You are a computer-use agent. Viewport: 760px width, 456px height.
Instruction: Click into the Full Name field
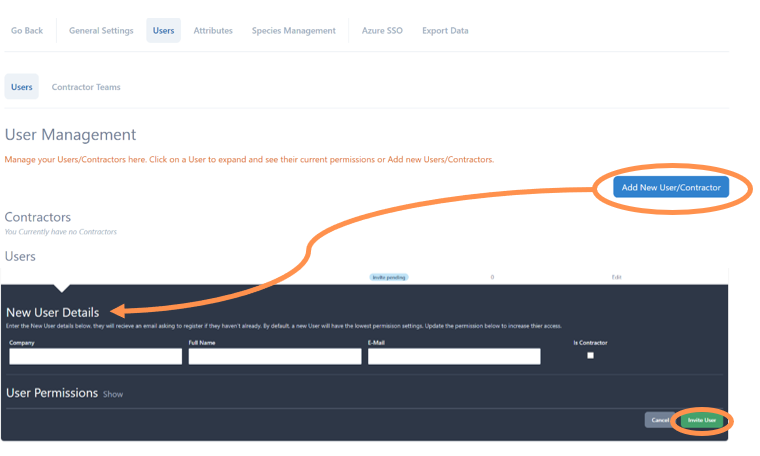click(275, 356)
